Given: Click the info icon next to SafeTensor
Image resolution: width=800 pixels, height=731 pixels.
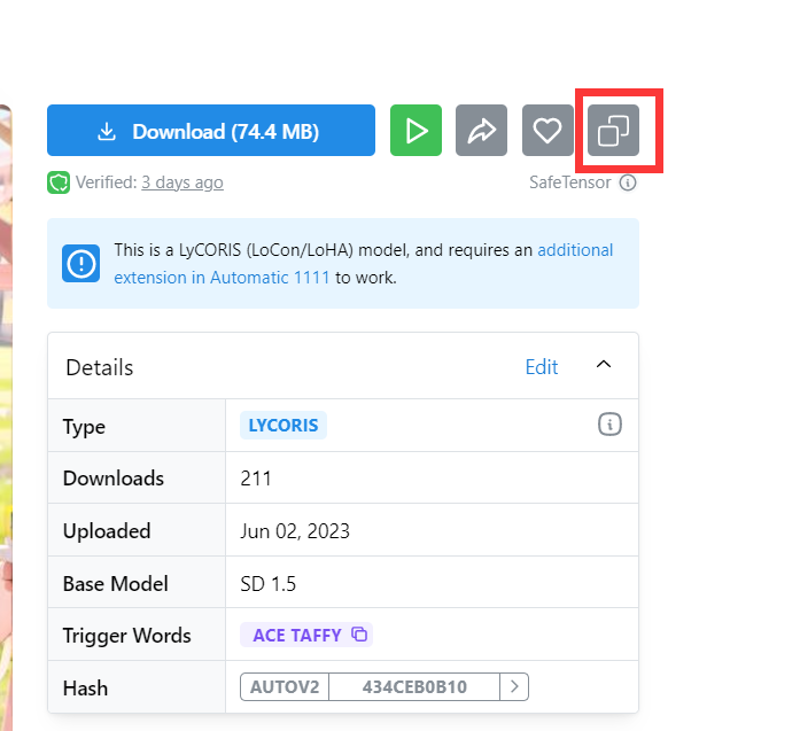Looking at the screenshot, I should pos(628,182).
